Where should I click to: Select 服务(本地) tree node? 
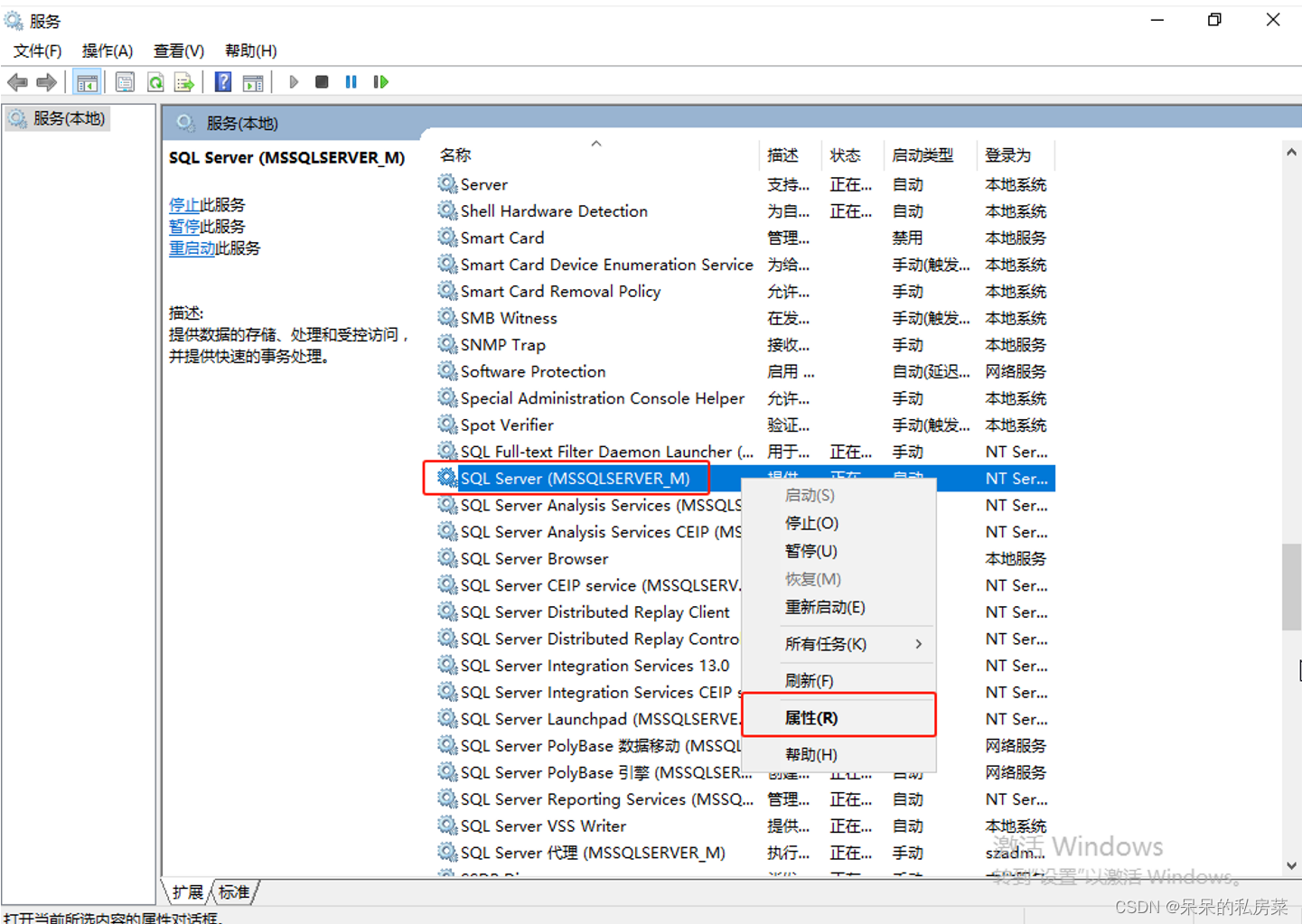59,118
